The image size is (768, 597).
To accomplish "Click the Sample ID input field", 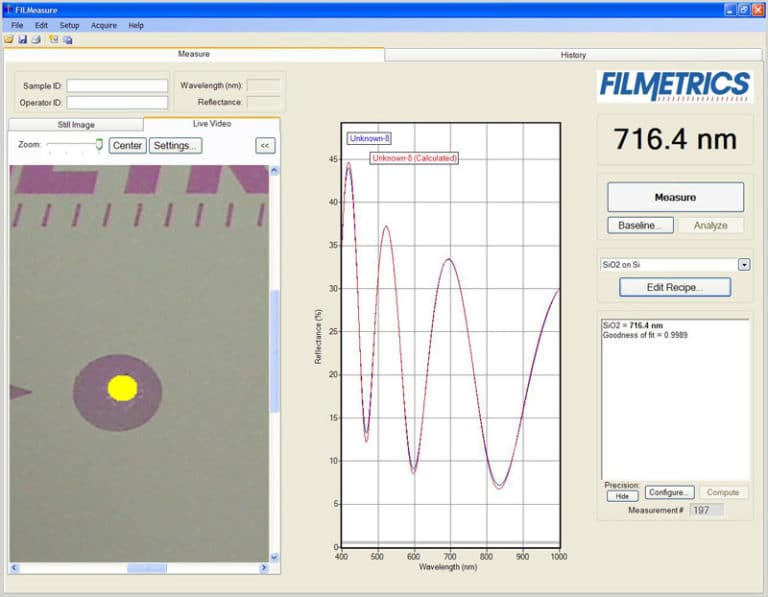I will (117, 86).
